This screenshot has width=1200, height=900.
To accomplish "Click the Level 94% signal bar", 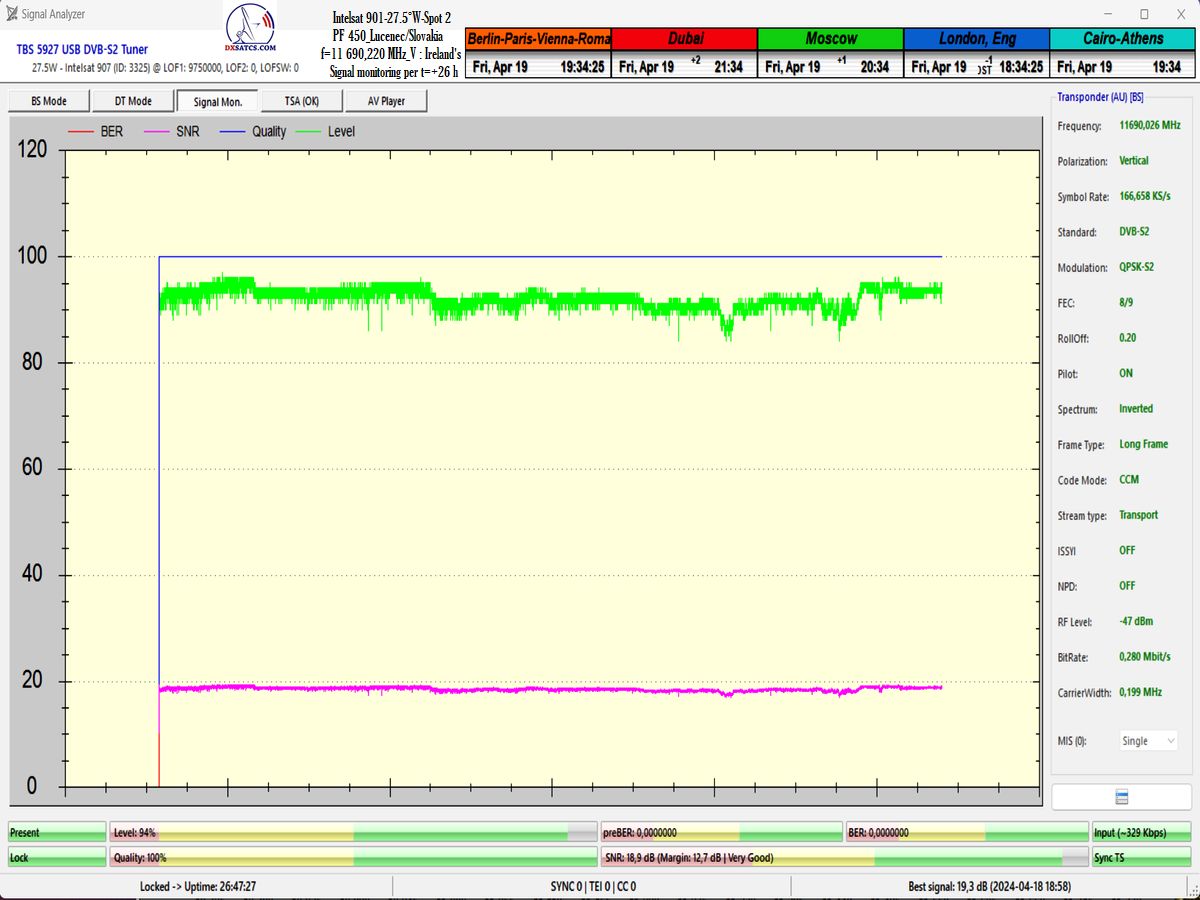I will click(354, 833).
